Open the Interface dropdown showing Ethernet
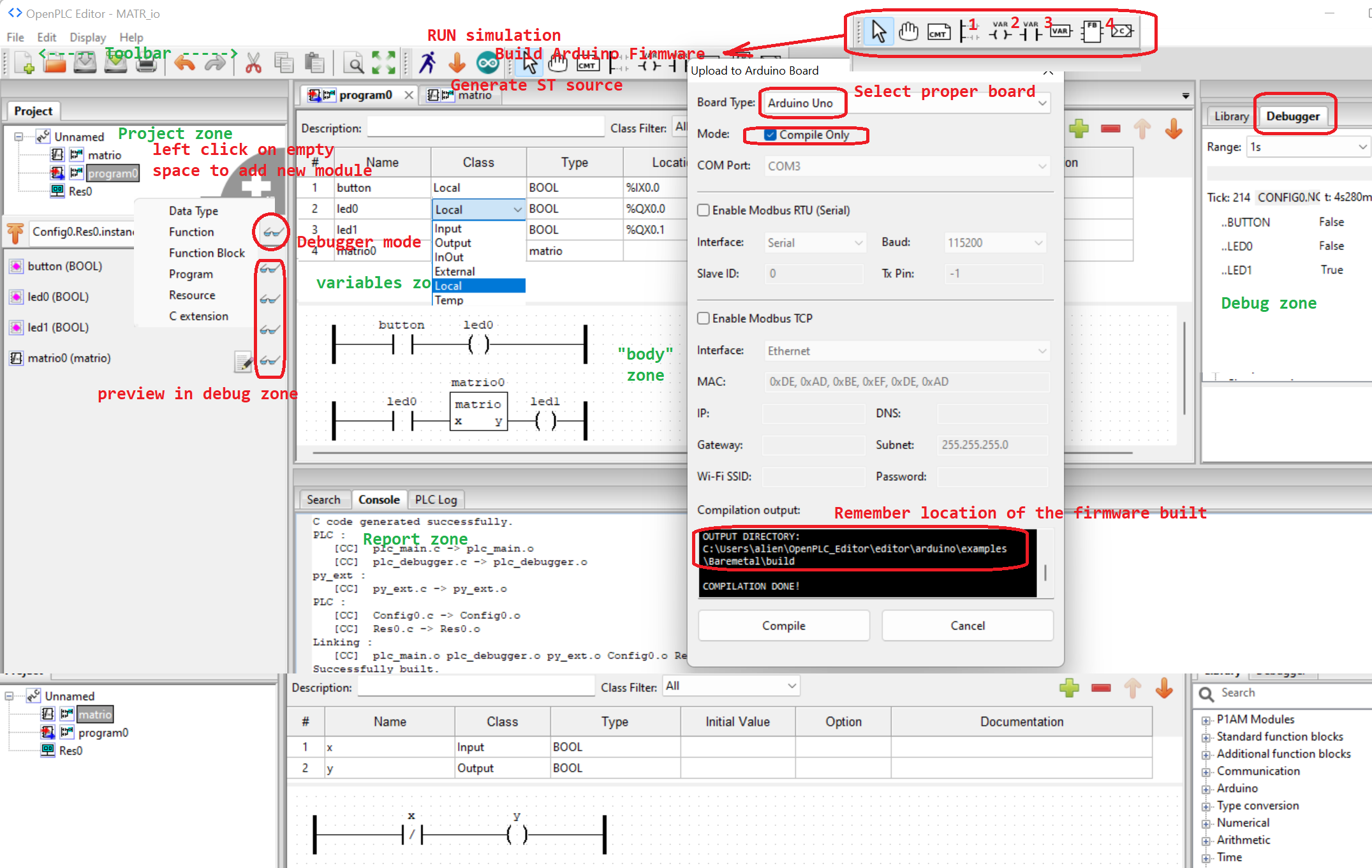Viewport: 1372px width, 868px height. (906, 351)
